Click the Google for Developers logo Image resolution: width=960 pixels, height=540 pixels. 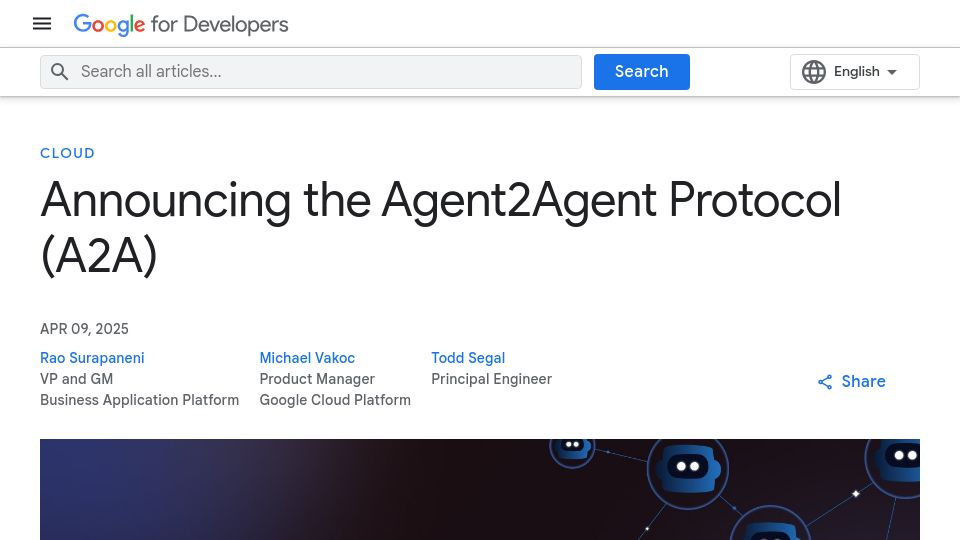(181, 24)
